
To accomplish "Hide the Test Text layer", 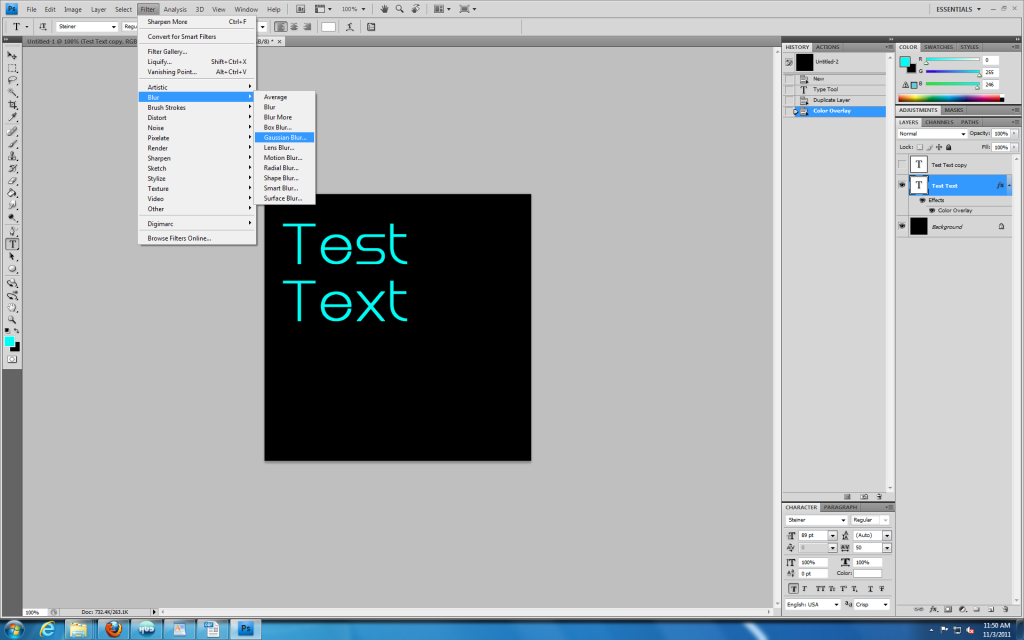I will (902, 185).
